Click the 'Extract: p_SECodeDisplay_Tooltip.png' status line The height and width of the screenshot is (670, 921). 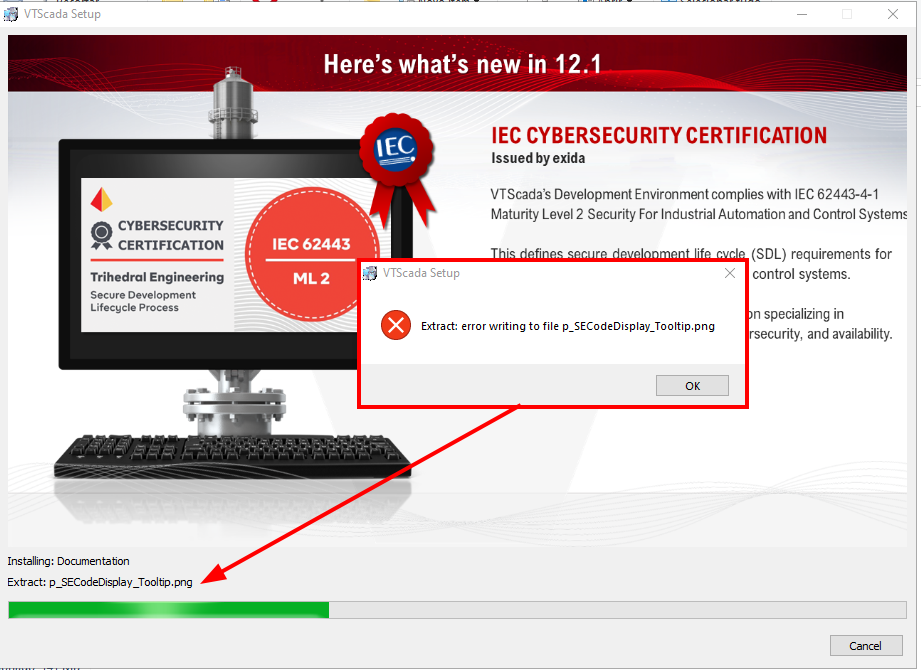point(100,582)
